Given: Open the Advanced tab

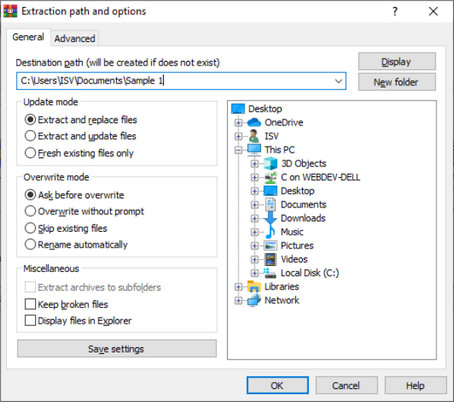Looking at the screenshot, I should pos(75,39).
